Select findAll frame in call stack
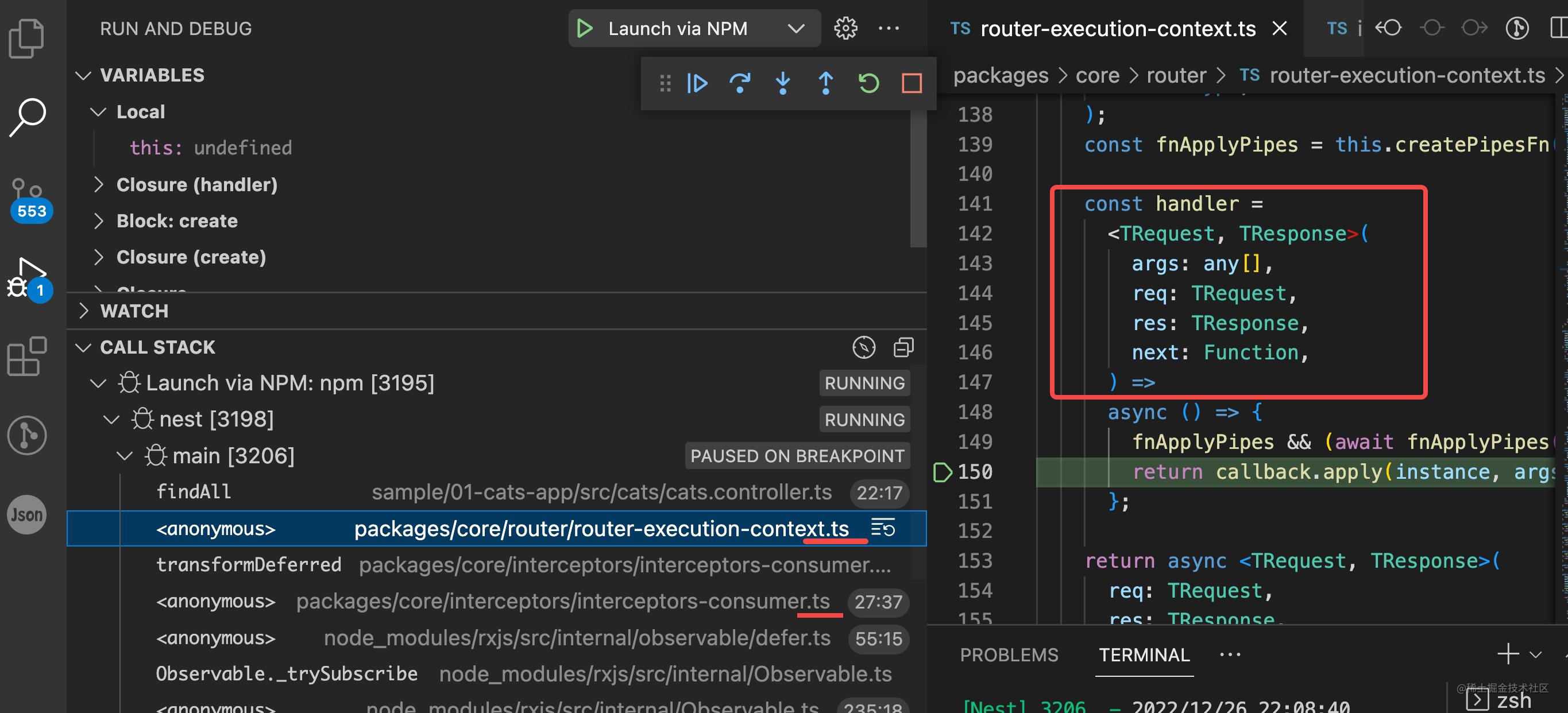Viewport: 1568px width, 713px height. tap(497, 491)
